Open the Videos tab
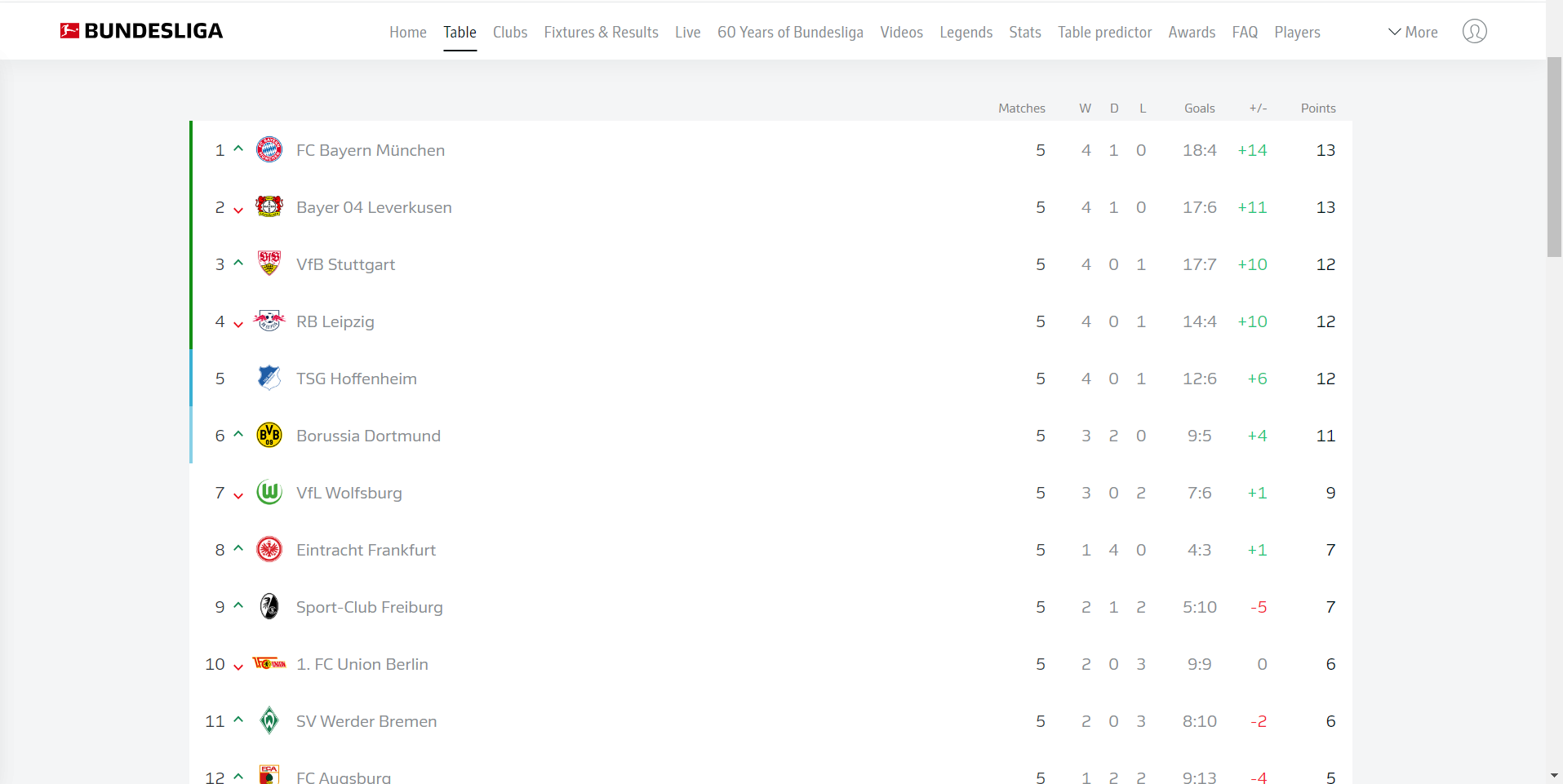This screenshot has height=784, width=1563. 902,32
